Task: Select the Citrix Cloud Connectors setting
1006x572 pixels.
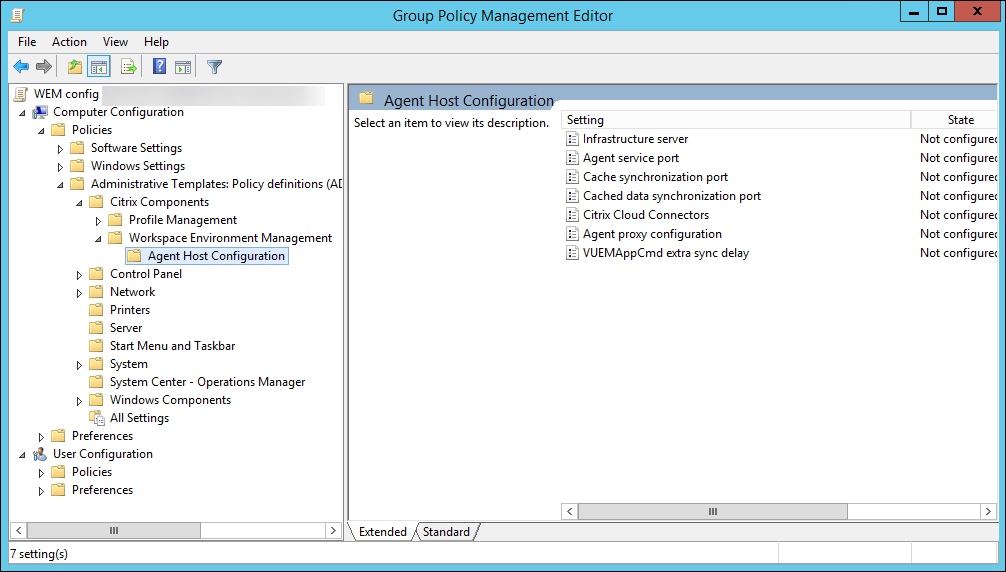Action: point(645,215)
